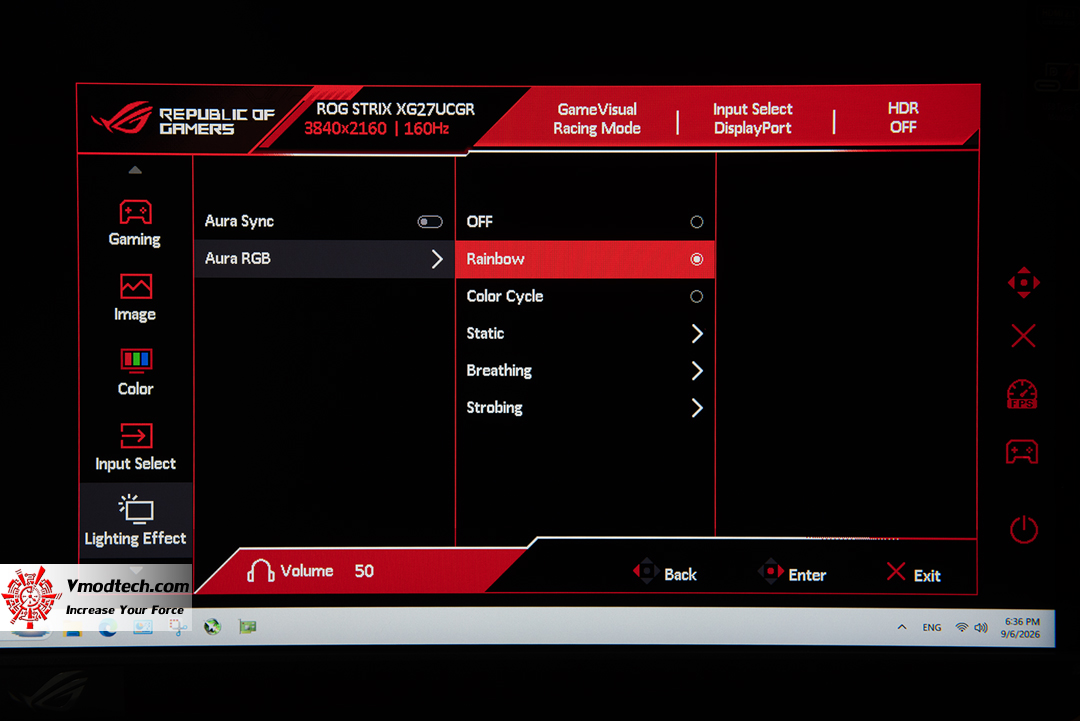Click the 3840x2160 resolution text
The image size is (1080, 721).
click(x=345, y=128)
